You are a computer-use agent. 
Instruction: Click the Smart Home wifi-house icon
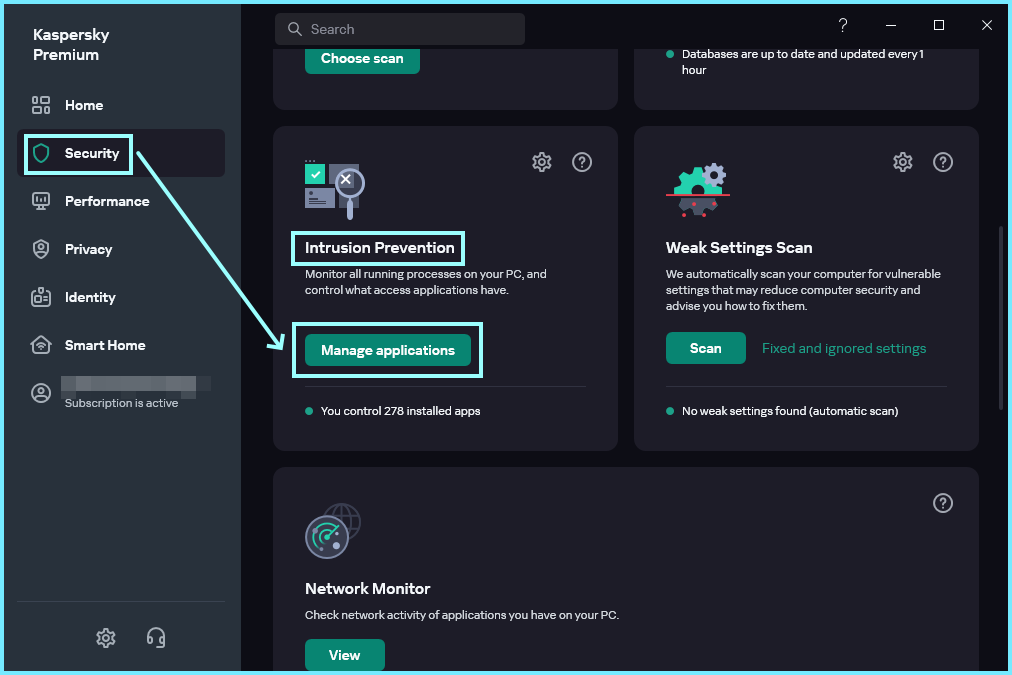pos(41,345)
